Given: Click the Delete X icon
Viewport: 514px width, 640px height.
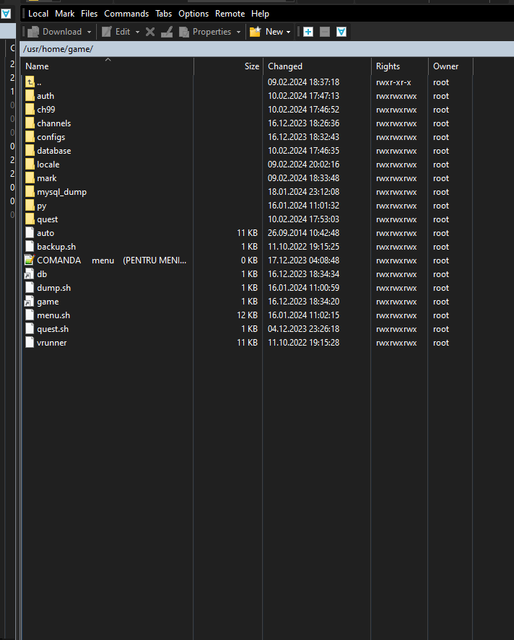Looking at the screenshot, I should [150, 32].
